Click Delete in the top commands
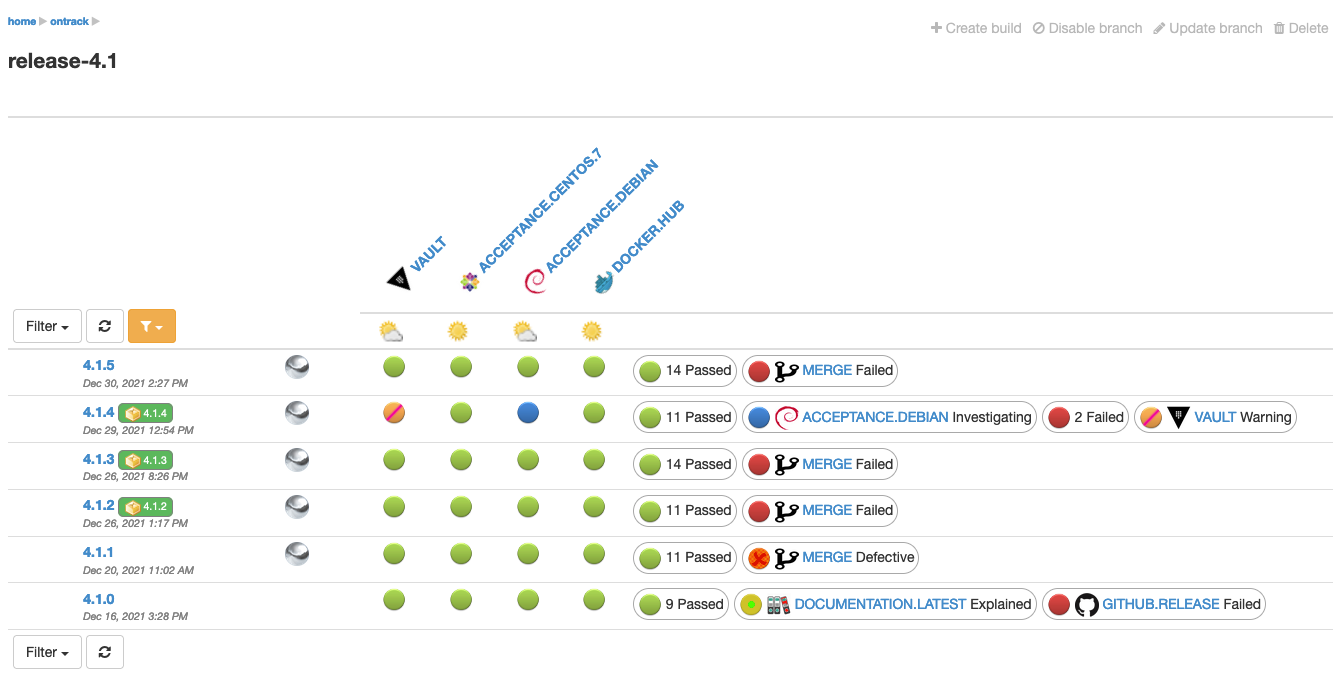 [1300, 28]
